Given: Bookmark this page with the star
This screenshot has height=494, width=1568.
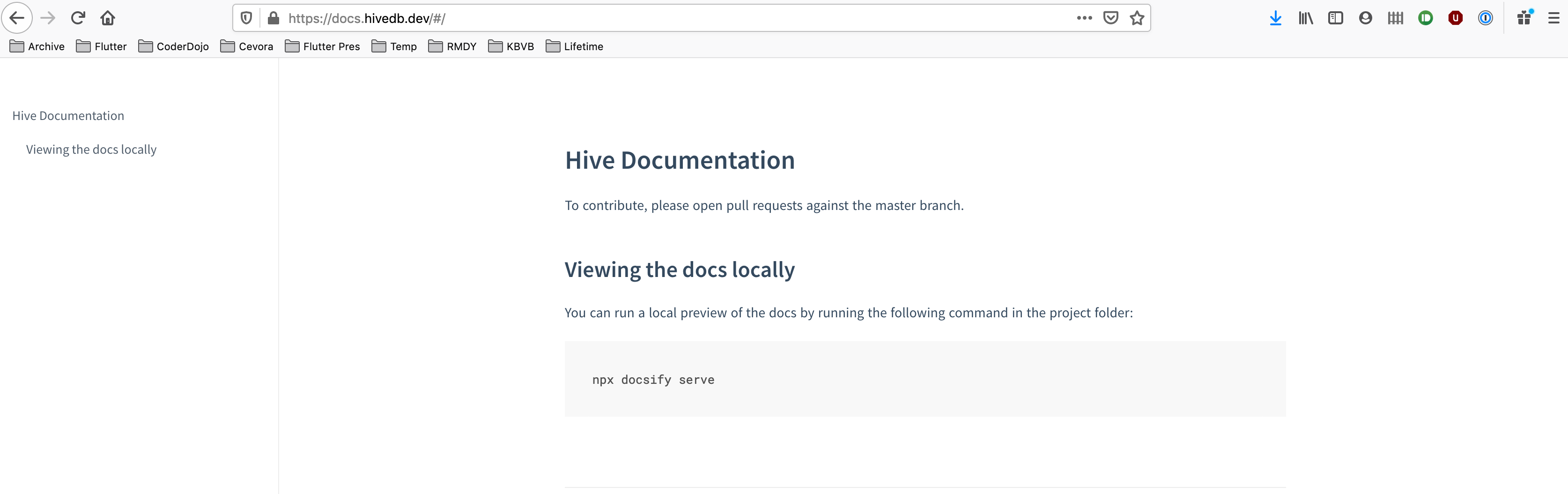Looking at the screenshot, I should (x=1137, y=18).
